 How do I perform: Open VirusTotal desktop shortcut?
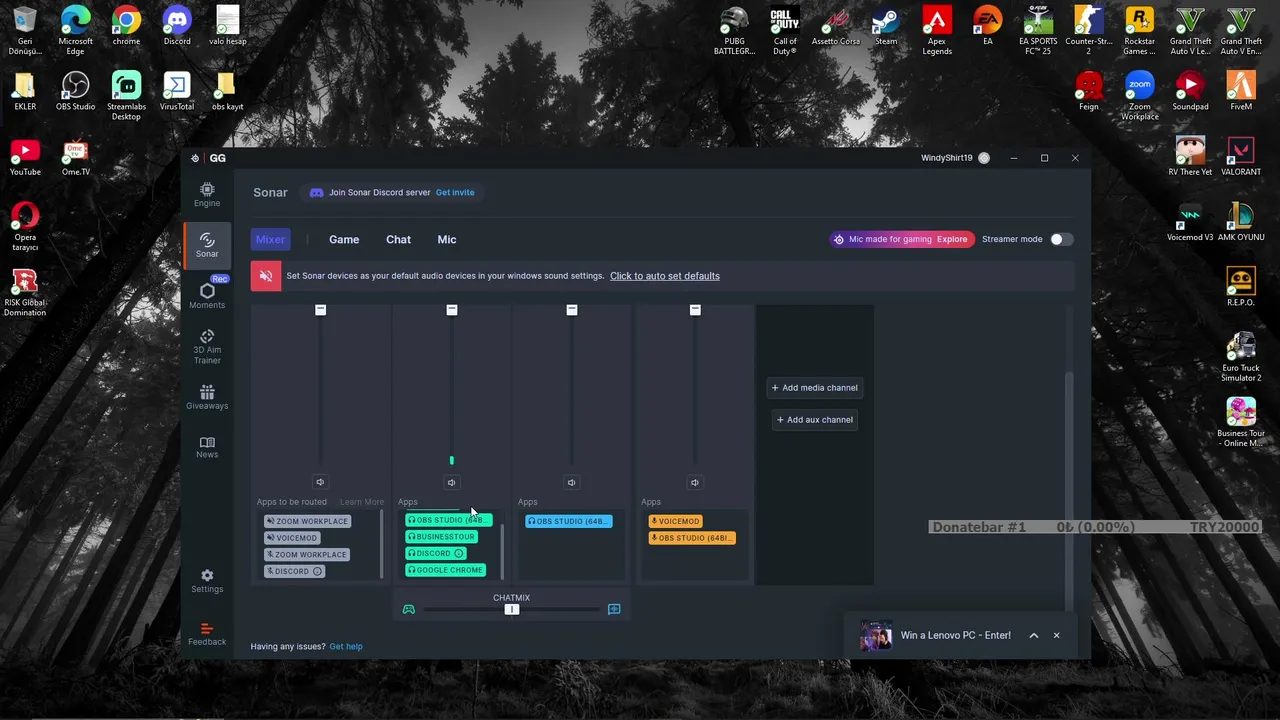(x=177, y=92)
